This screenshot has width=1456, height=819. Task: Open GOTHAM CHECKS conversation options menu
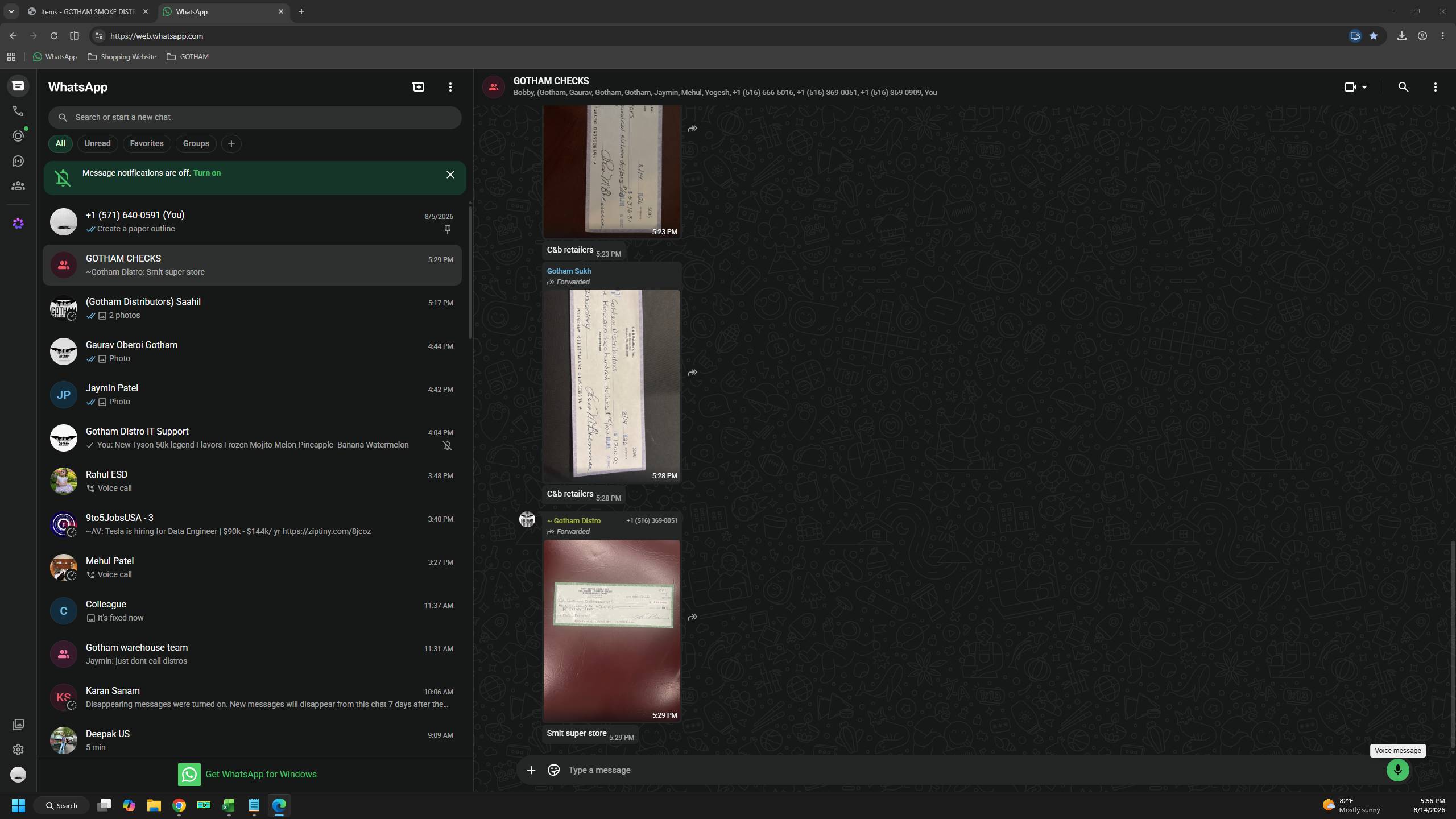(x=1435, y=87)
